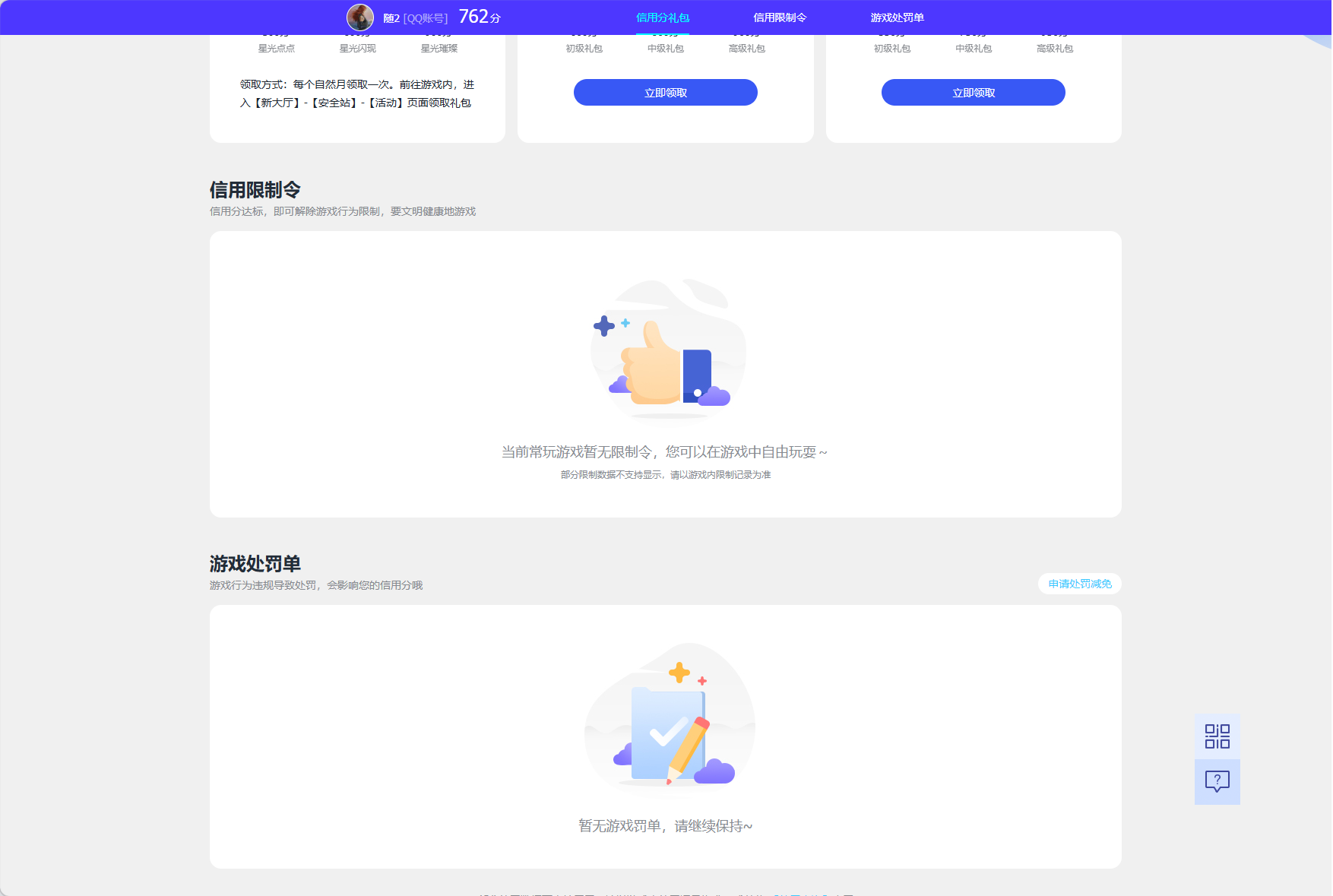
Task: Click the thumbs-up illustration in 信用限制令 panel
Action: pos(667,350)
